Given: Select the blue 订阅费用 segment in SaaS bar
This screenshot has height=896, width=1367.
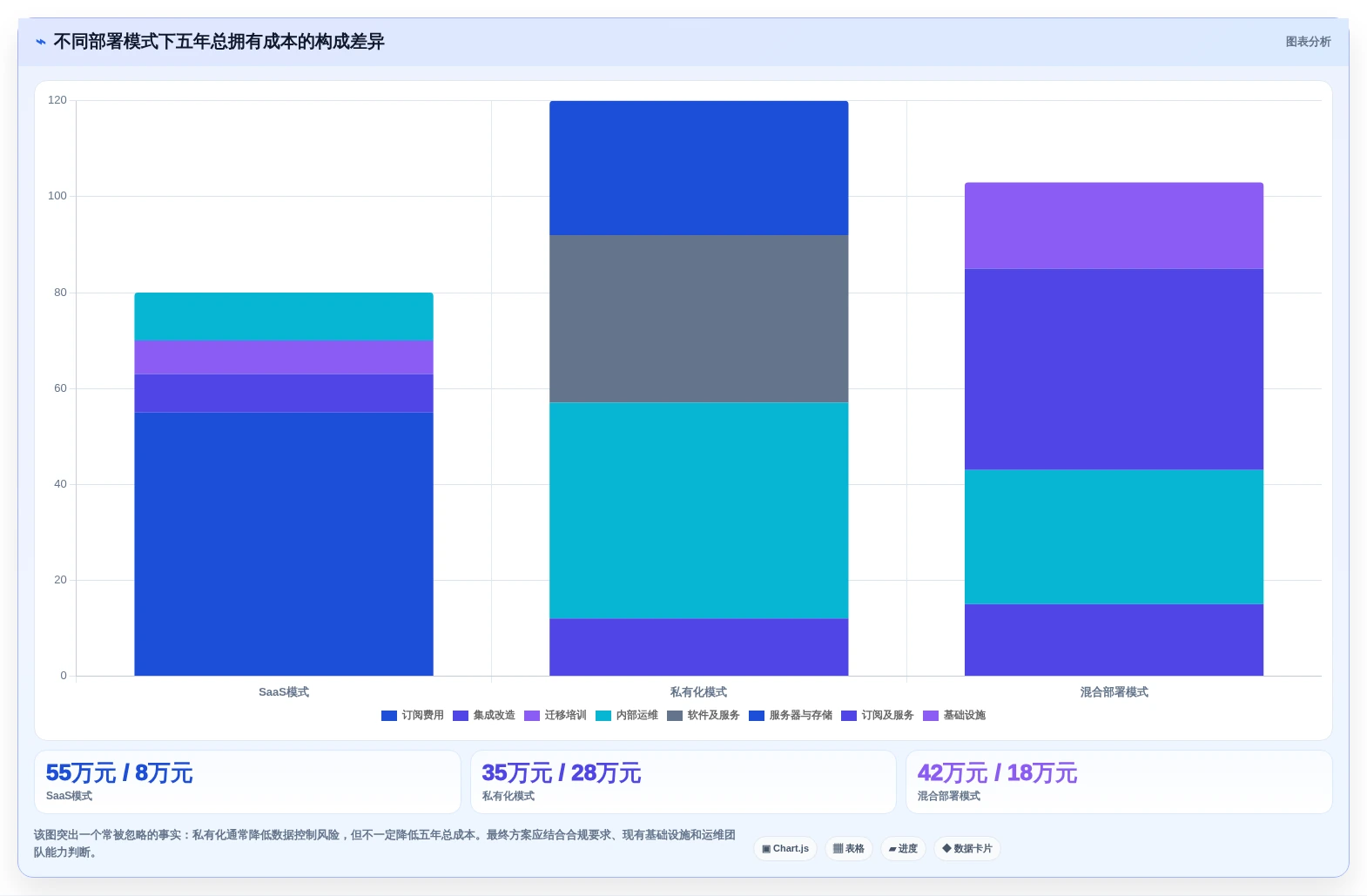Looking at the screenshot, I should 284,544.
